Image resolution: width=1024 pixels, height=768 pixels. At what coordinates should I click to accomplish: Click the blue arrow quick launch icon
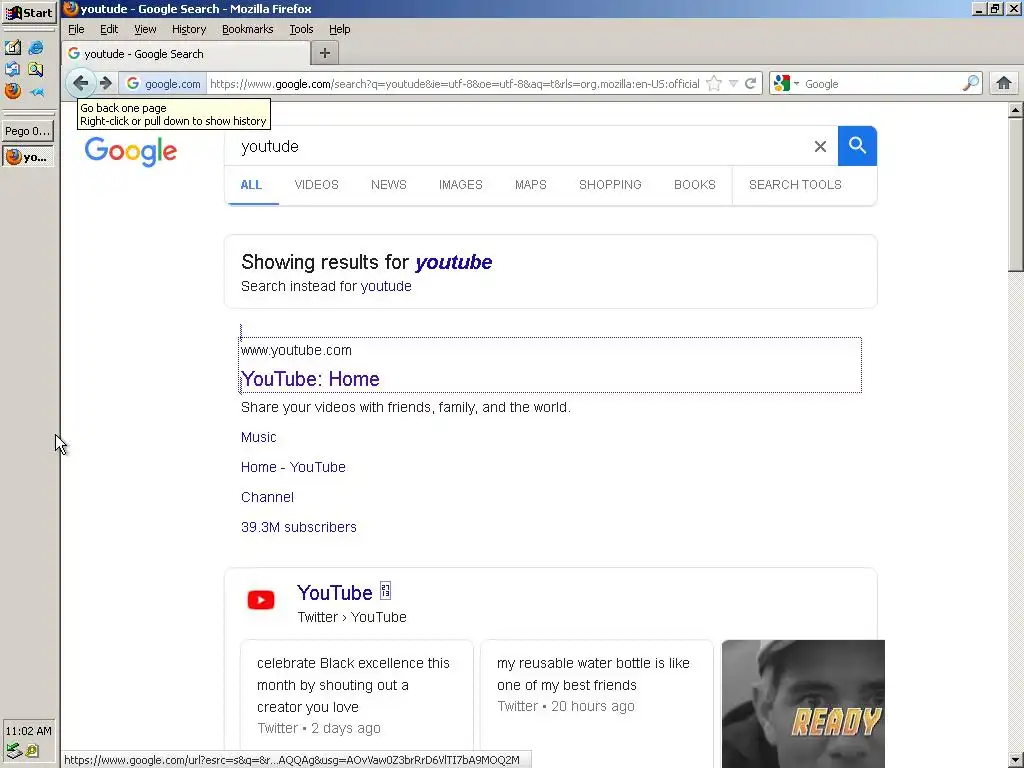click(x=37, y=92)
